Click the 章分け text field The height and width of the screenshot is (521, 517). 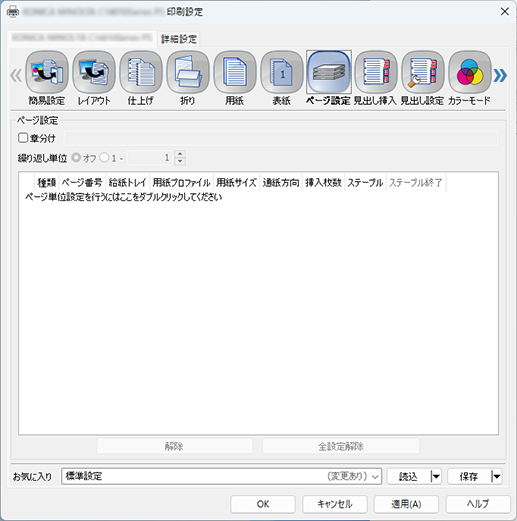tap(281, 138)
